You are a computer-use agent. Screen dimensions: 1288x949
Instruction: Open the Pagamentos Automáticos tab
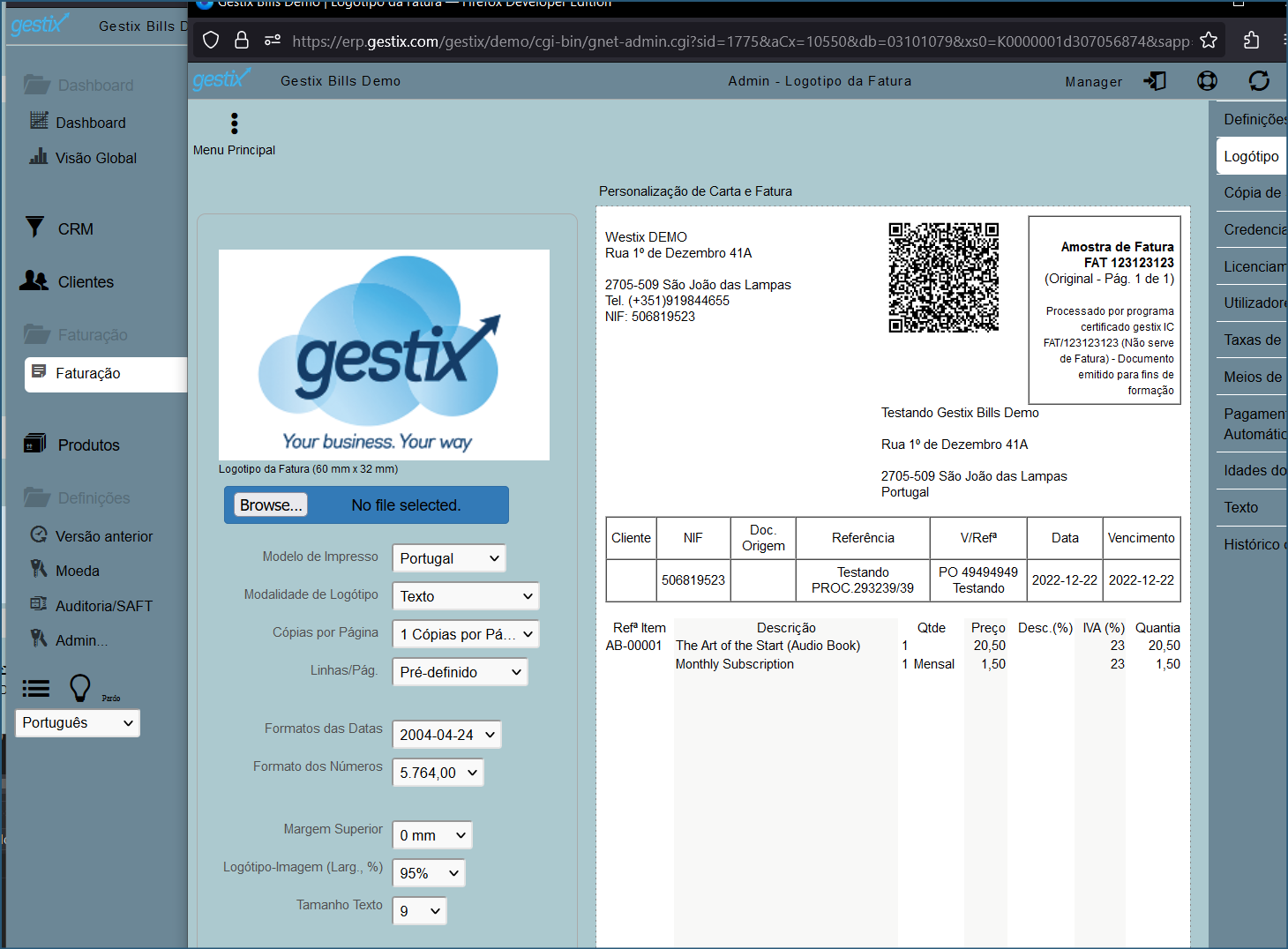[x=1252, y=423]
